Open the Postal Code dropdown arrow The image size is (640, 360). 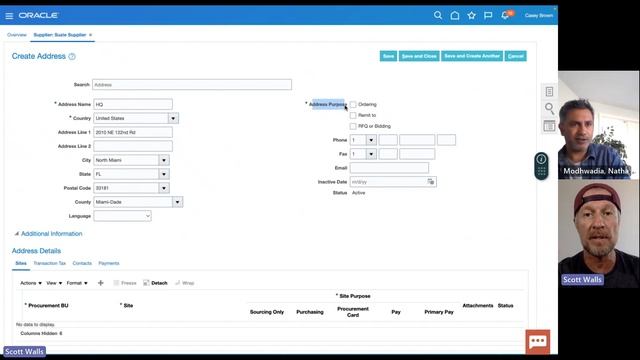point(164,188)
